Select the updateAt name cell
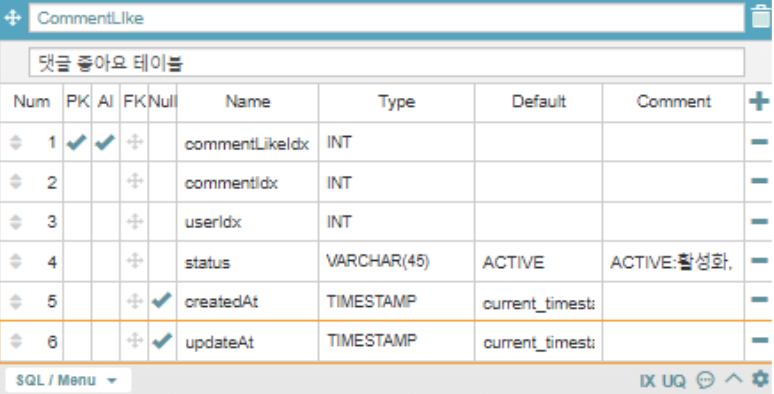 tap(247, 342)
